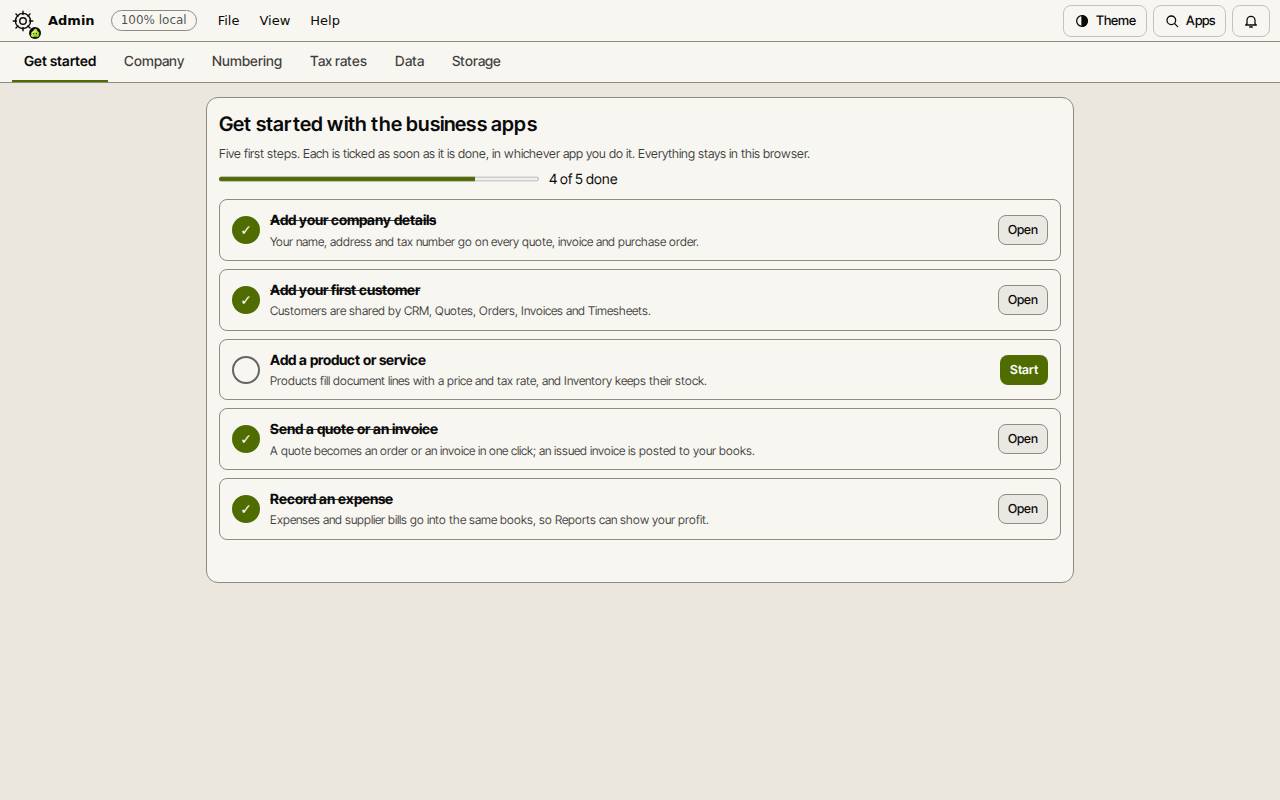Screen dimensions: 1280x800
Task: Click the Admin app title
Action: (x=71, y=20)
